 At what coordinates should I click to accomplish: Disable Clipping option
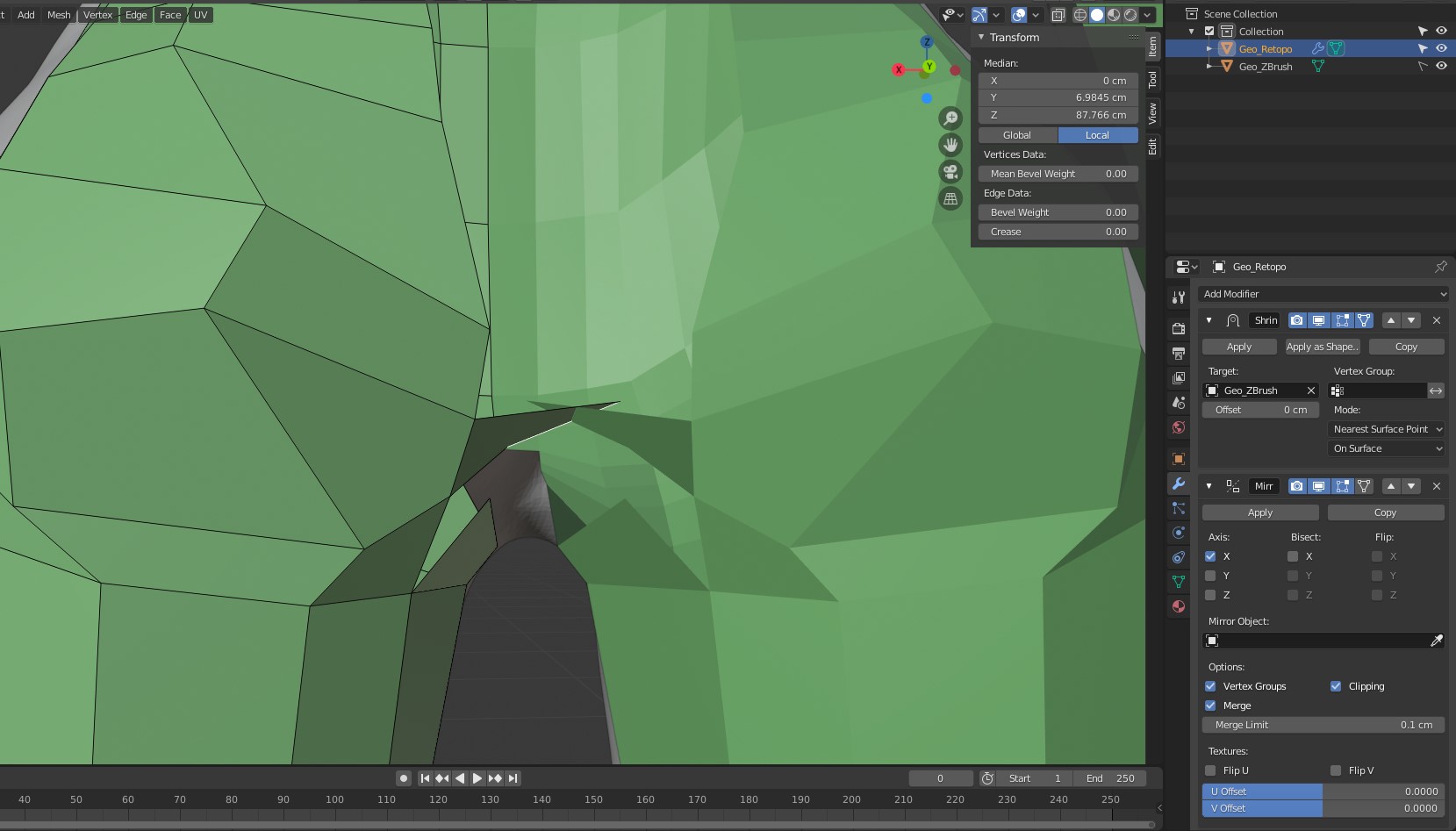point(1336,686)
